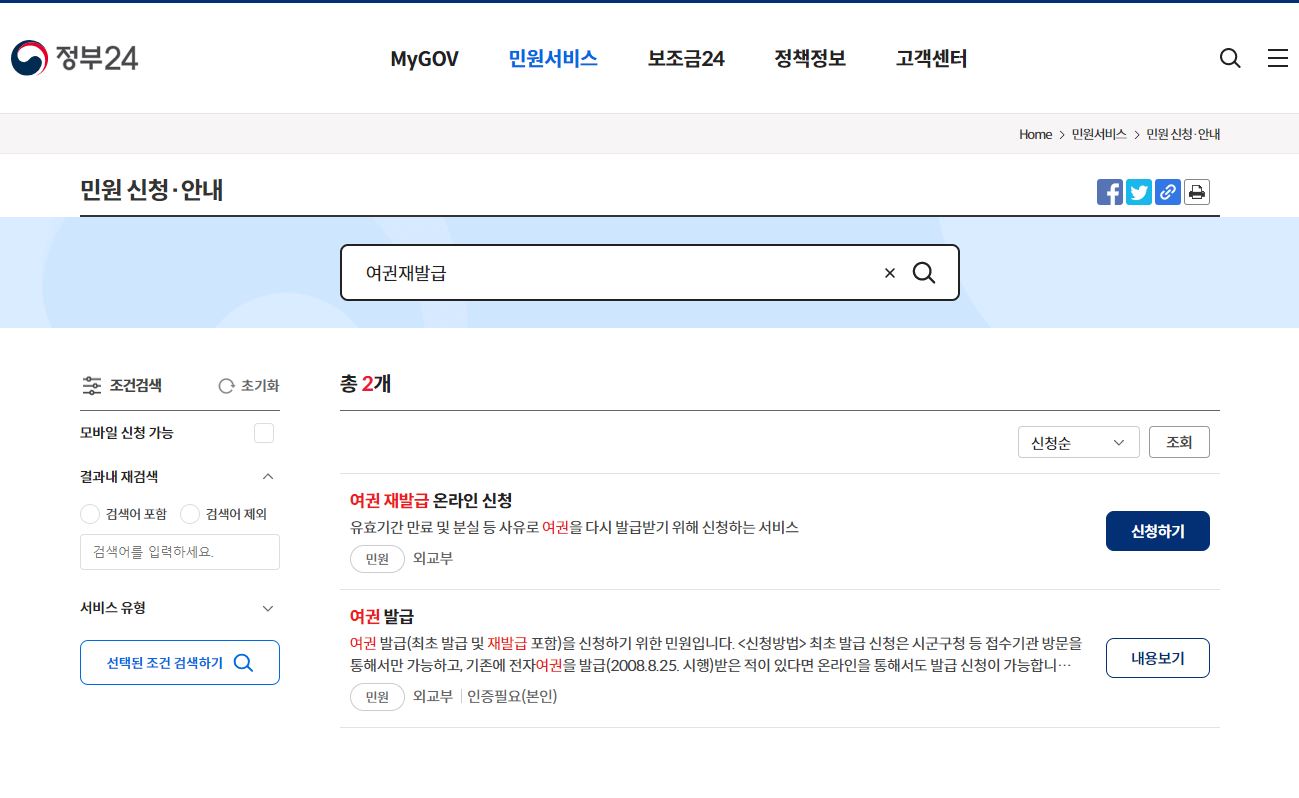Open the 신청순 sort dropdown
The image size is (1299, 798).
pyautogui.click(x=1078, y=441)
